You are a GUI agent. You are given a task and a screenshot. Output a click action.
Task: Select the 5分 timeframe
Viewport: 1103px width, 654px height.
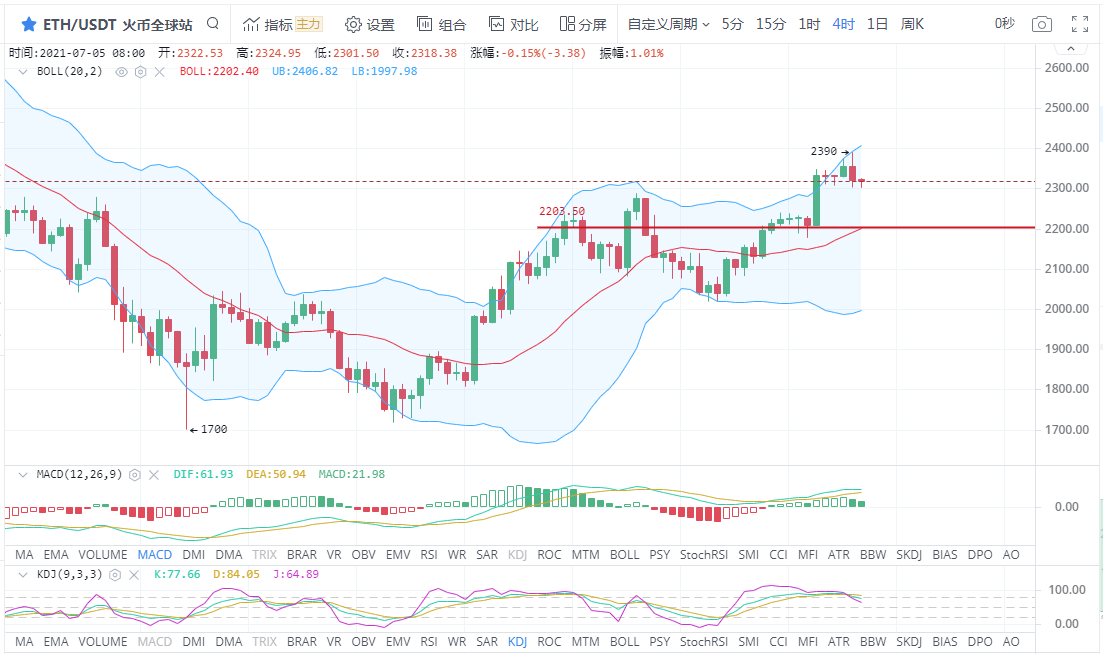pyautogui.click(x=732, y=25)
